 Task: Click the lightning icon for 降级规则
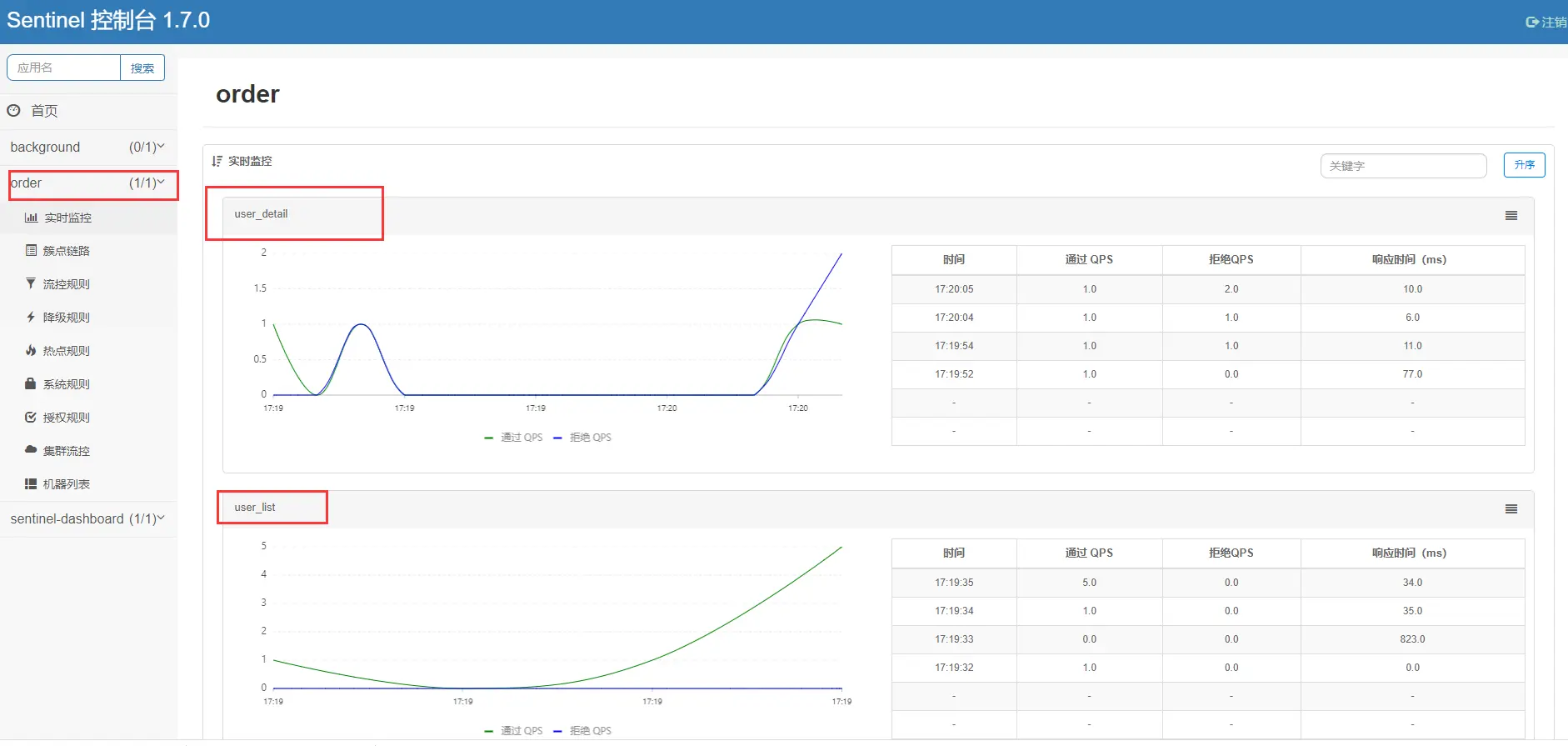pyautogui.click(x=31, y=317)
